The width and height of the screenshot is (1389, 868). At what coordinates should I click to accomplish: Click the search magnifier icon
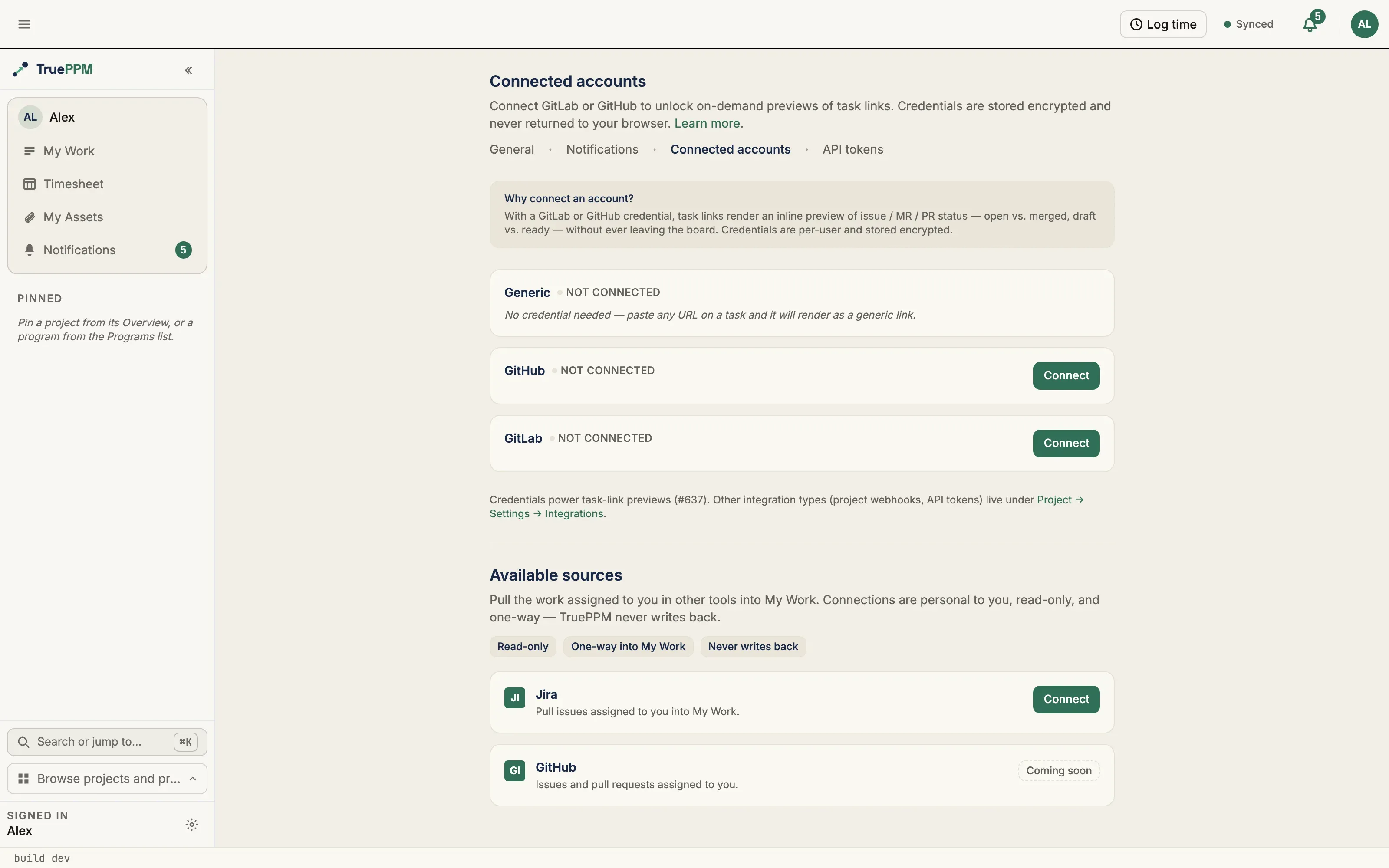pyautogui.click(x=23, y=742)
